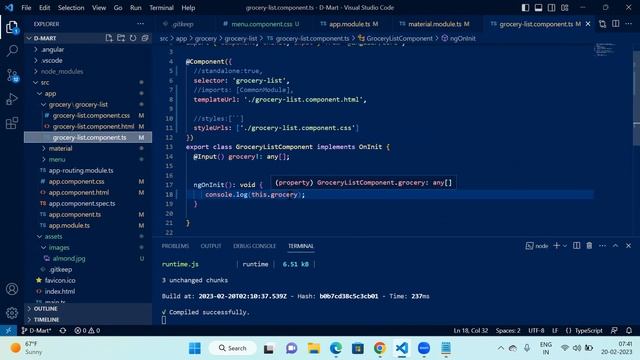Toggle primary side bar visibility
Image resolution: width=640 pixels, height=360 pixels.
tap(526, 7)
